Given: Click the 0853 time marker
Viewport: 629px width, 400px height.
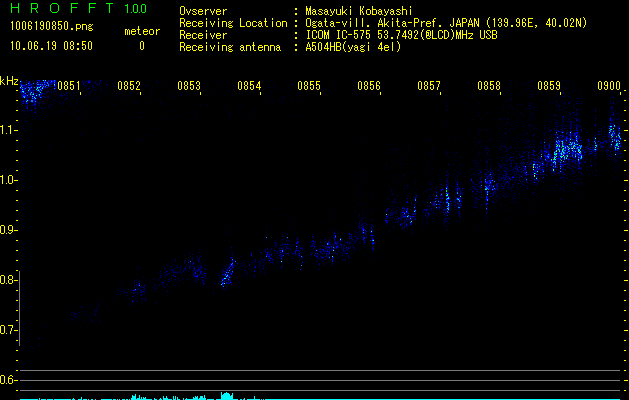Looking at the screenshot, I should pyautogui.click(x=189, y=86).
